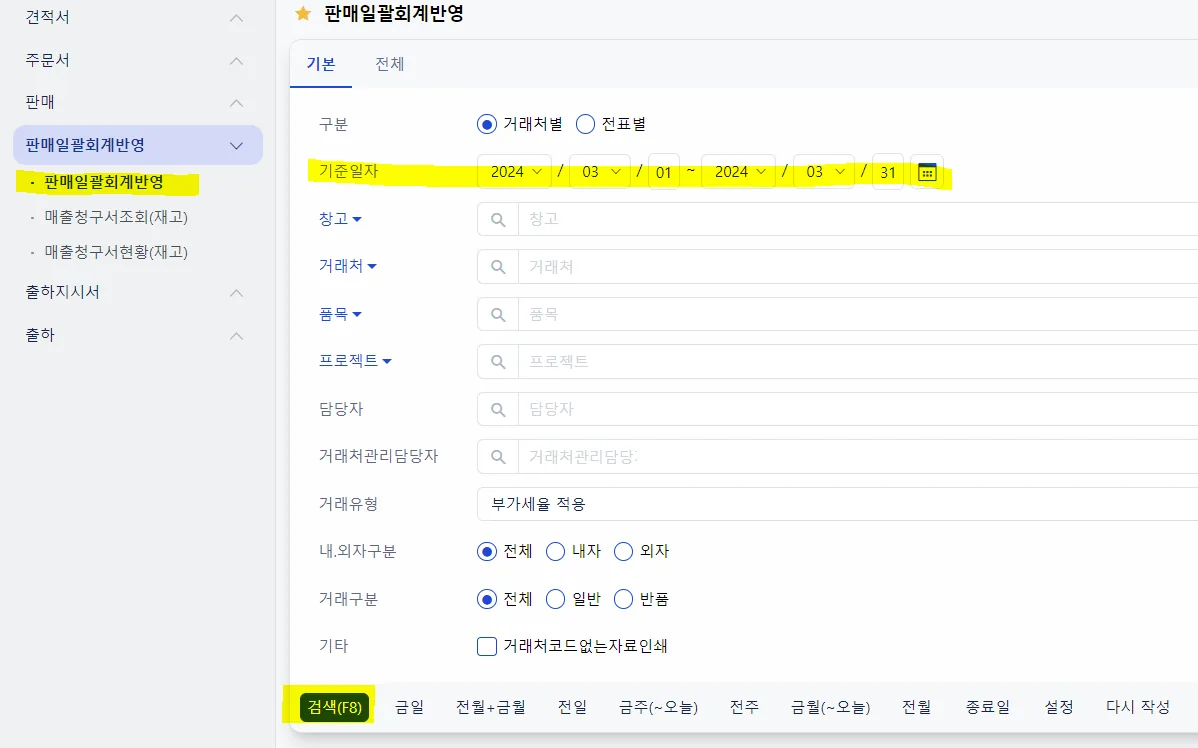
Task: Click the yellow favorite star icon
Action: (x=303, y=13)
